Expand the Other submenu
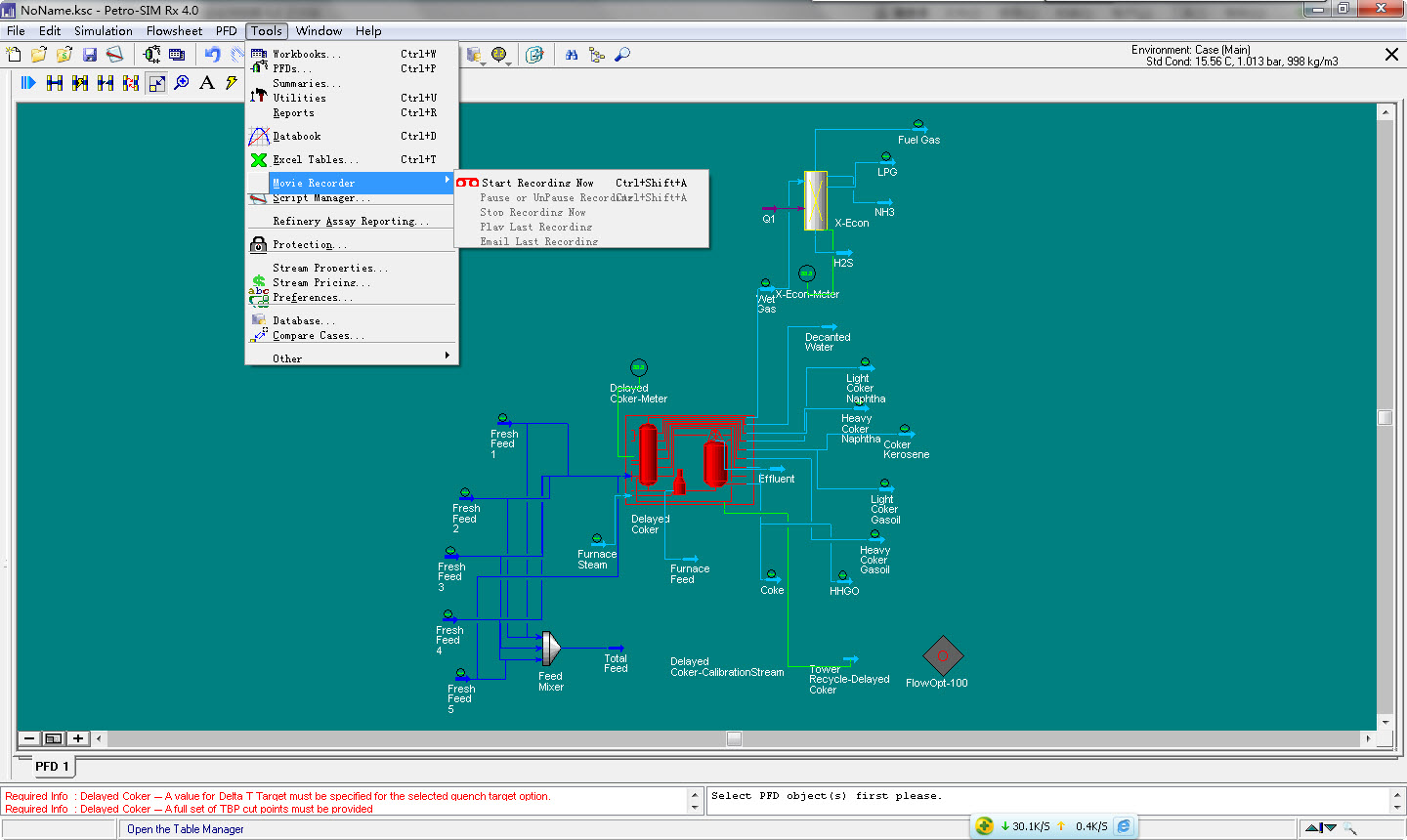Screen dimensions: 1407x840 click(x=352, y=357)
